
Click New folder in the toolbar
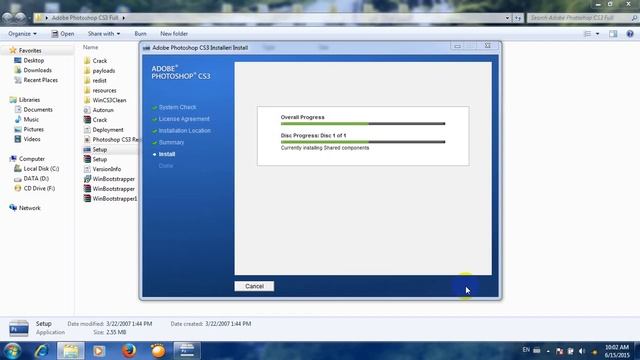tap(174, 34)
